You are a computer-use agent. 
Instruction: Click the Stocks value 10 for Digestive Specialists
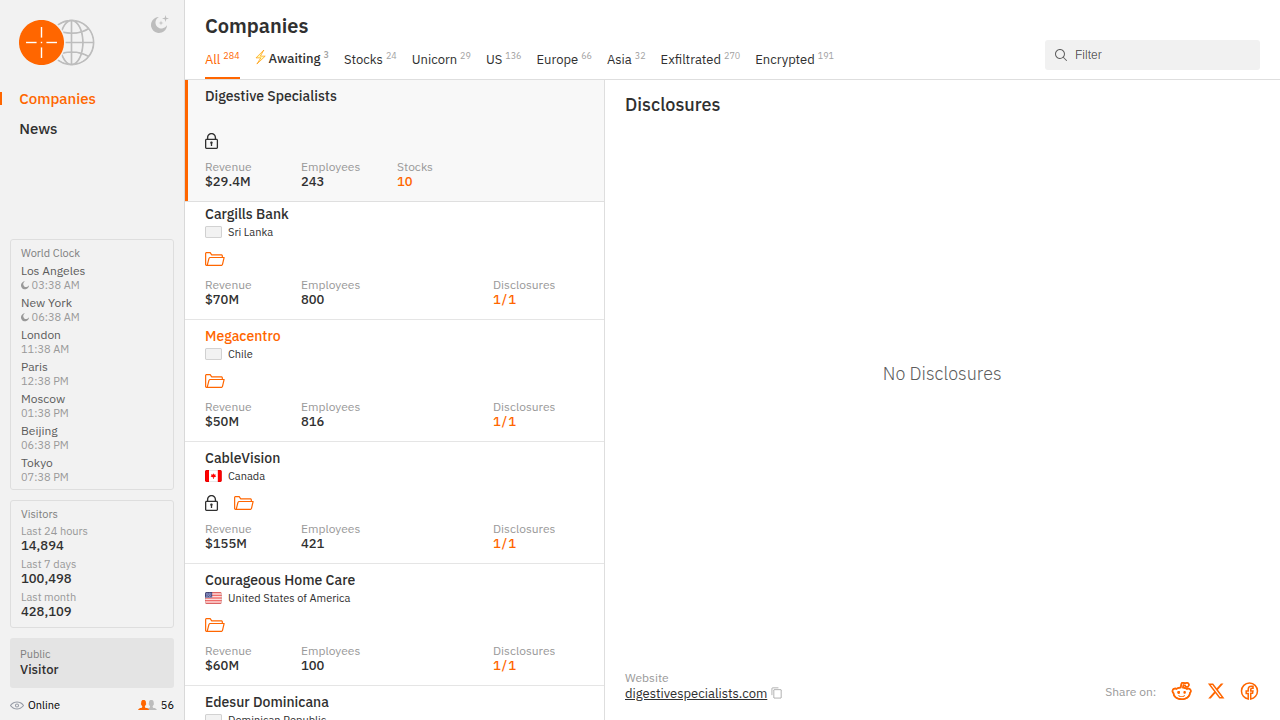click(x=404, y=182)
